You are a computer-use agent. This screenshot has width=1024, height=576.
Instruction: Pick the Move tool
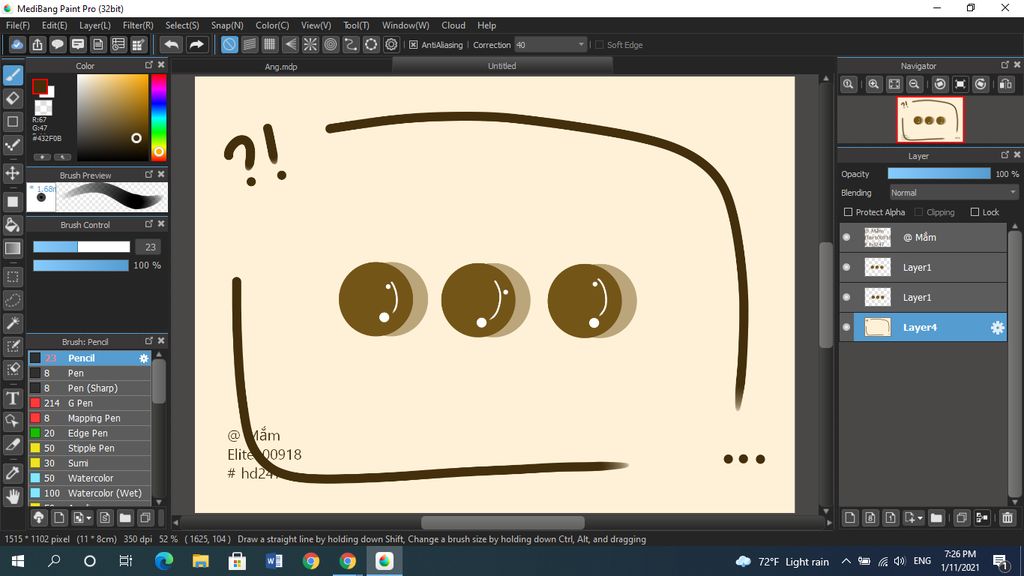pyautogui.click(x=12, y=173)
